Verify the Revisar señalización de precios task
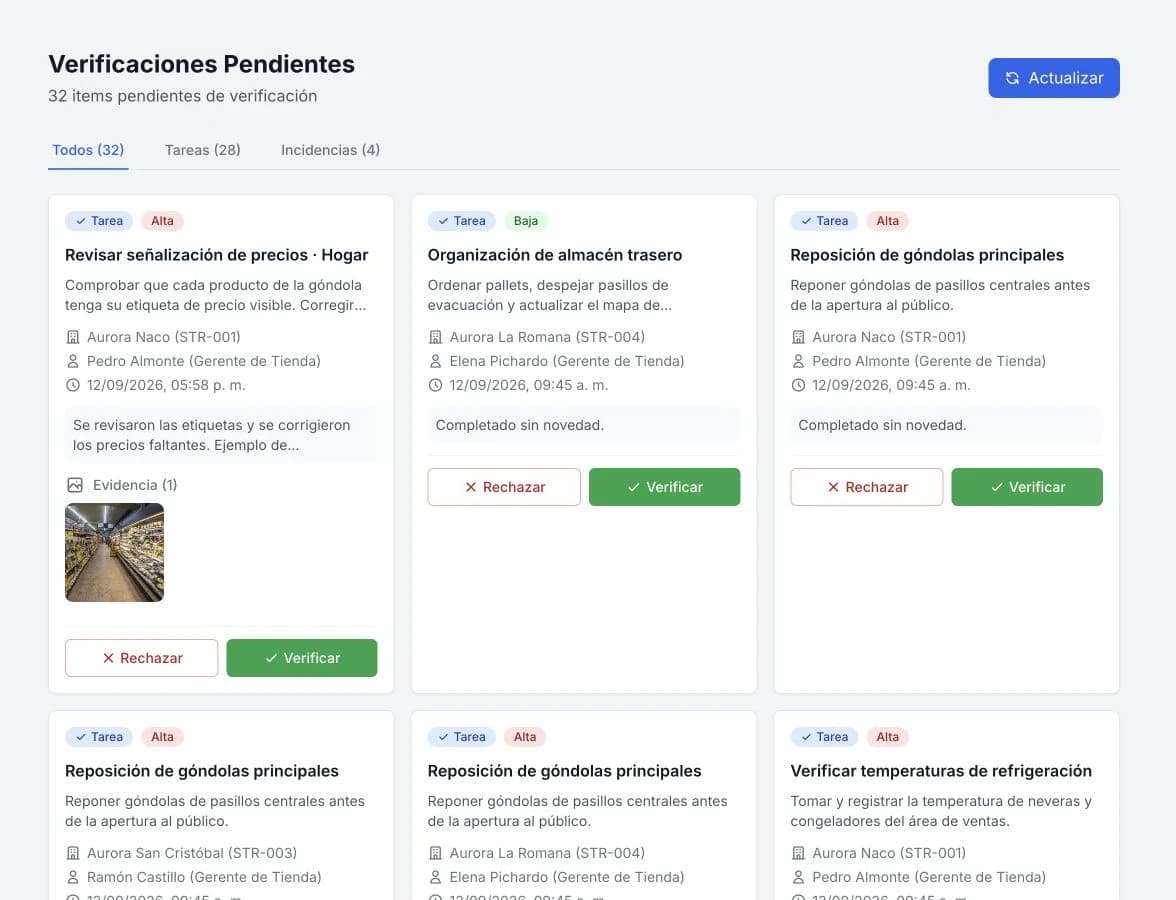The image size is (1176, 900). [x=302, y=658]
